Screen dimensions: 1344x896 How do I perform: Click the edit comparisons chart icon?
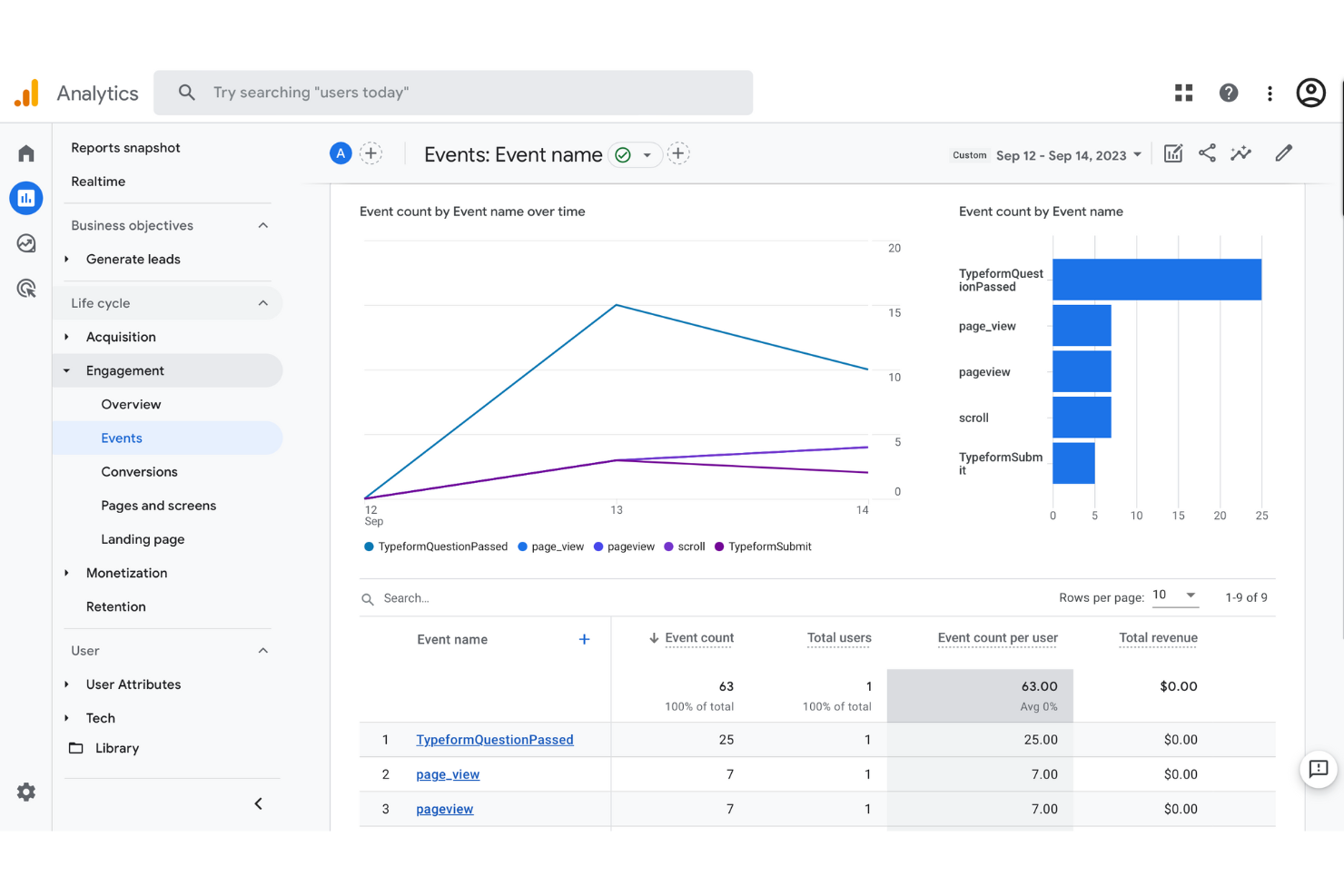tap(1173, 153)
